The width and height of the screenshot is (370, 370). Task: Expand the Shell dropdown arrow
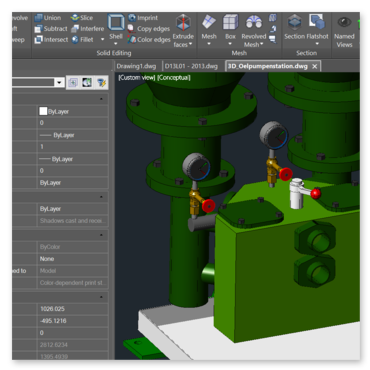pos(116,44)
